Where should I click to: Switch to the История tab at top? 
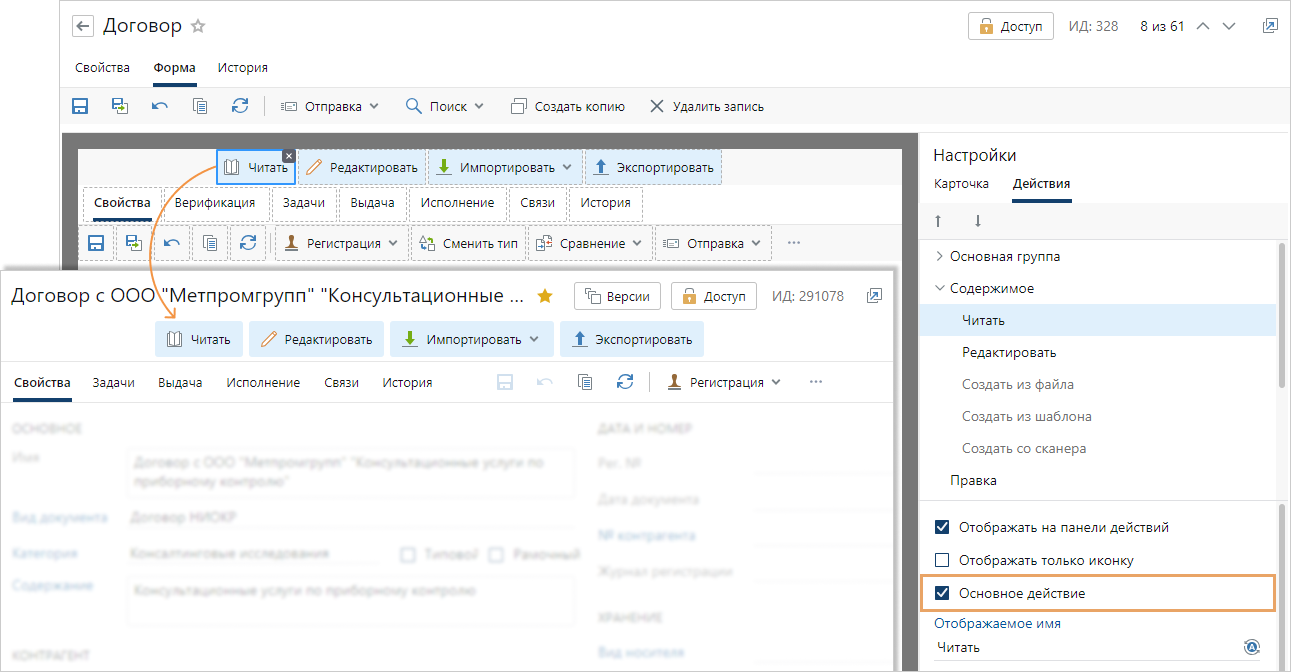[242, 68]
